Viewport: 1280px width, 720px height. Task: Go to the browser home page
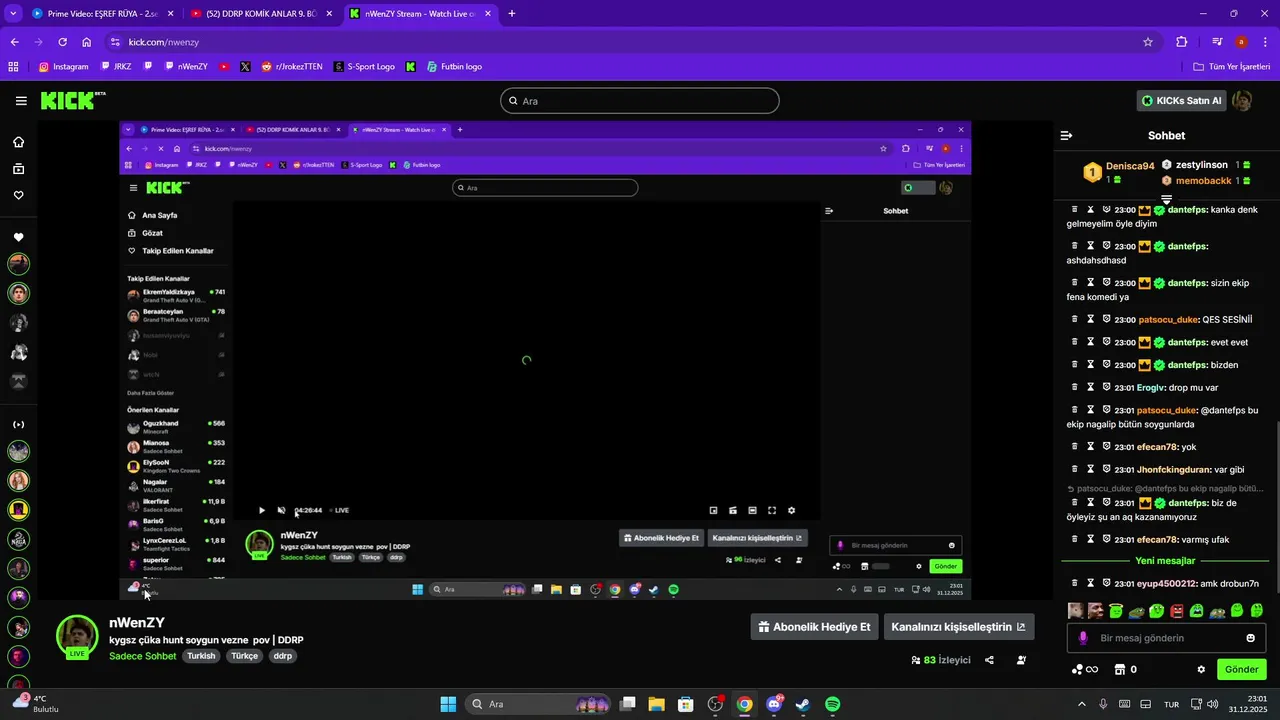[87, 42]
